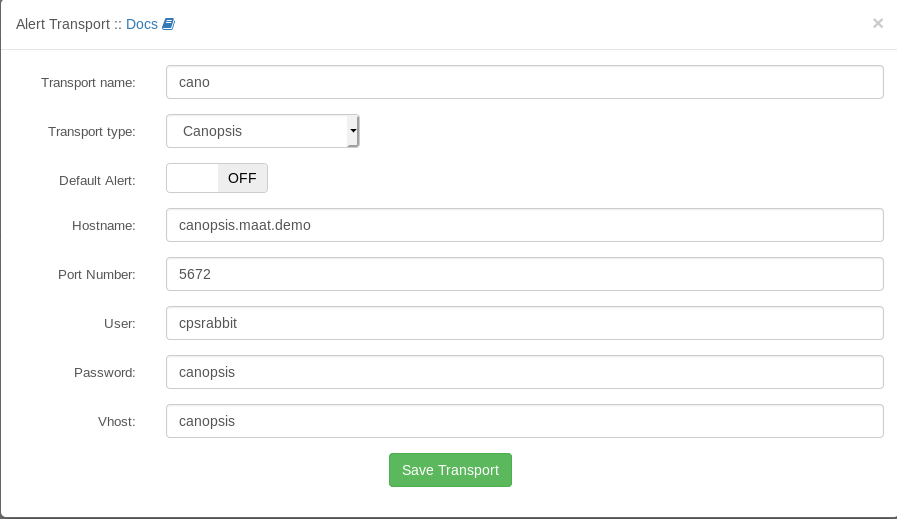
Task: Click the Vhost input field
Action: pyautogui.click(x=524, y=421)
